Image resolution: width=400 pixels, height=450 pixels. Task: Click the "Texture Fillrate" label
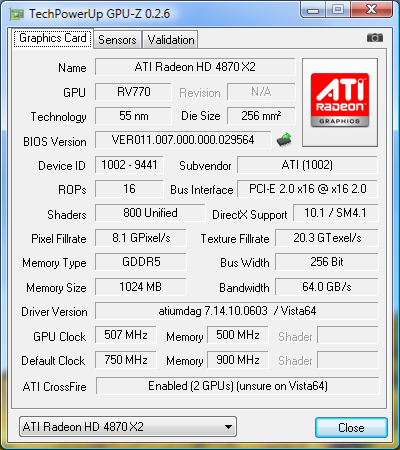(235, 239)
